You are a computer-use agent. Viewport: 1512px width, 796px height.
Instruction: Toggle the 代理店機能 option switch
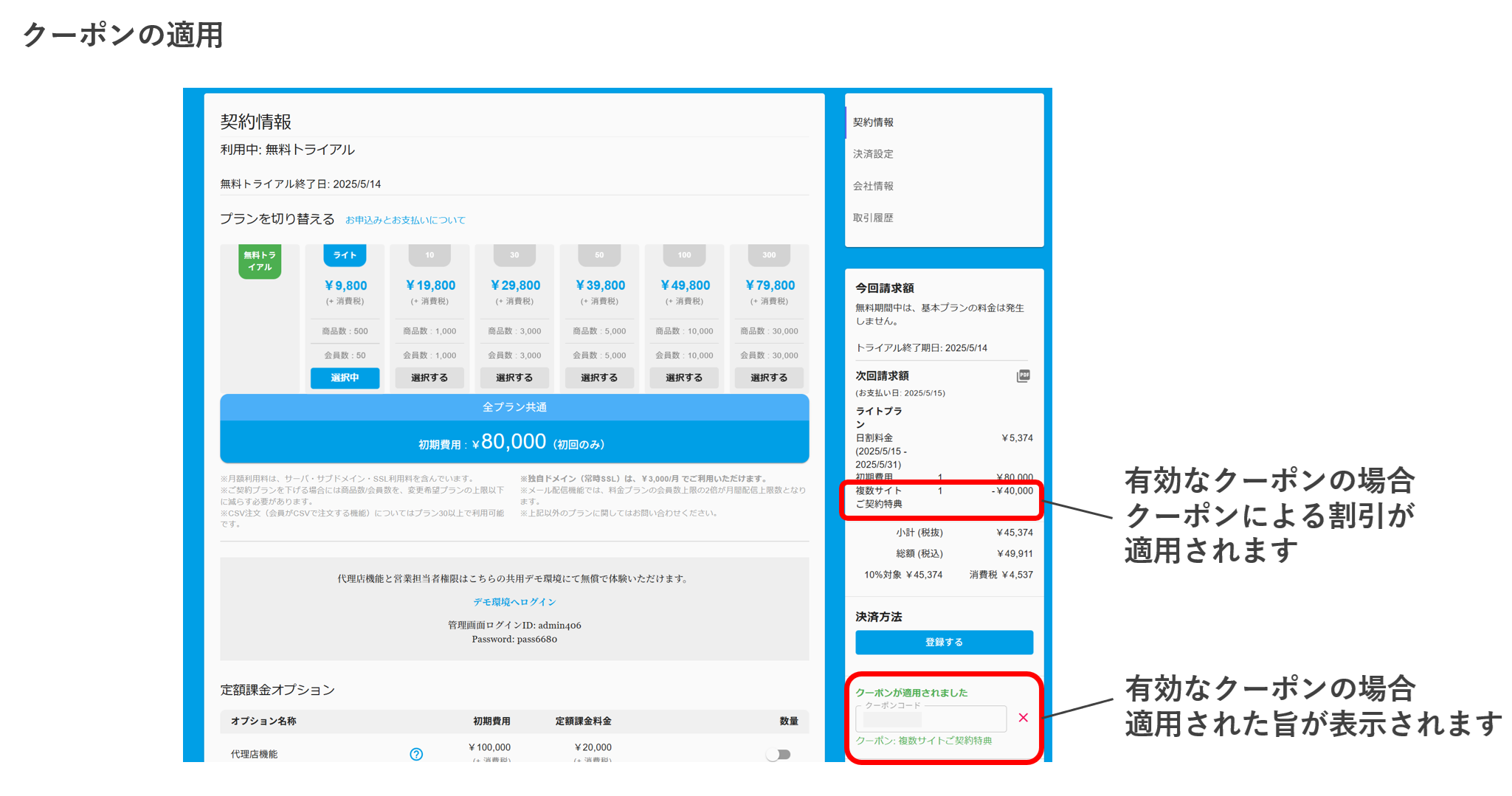(x=778, y=754)
